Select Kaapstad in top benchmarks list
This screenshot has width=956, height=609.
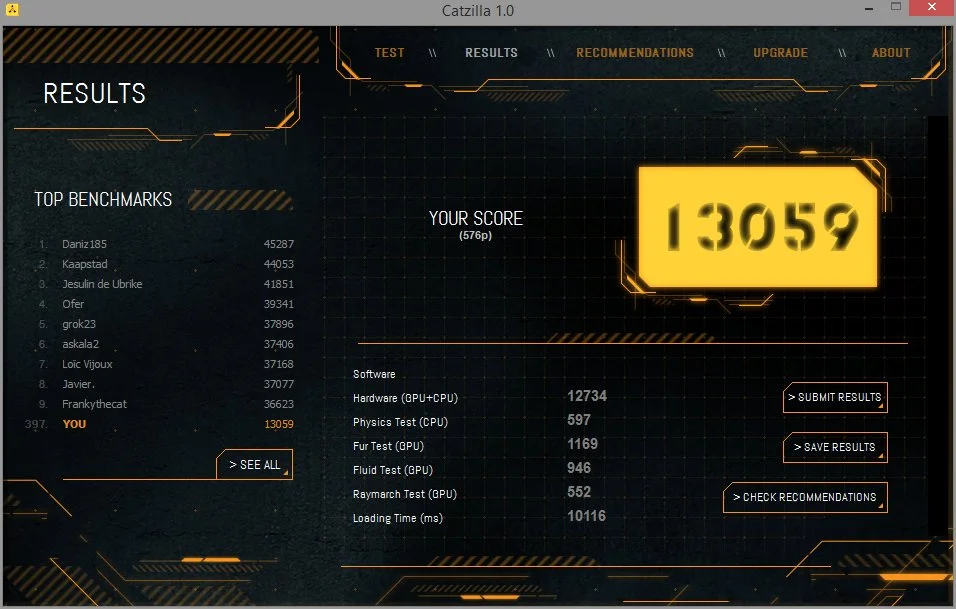166,264
